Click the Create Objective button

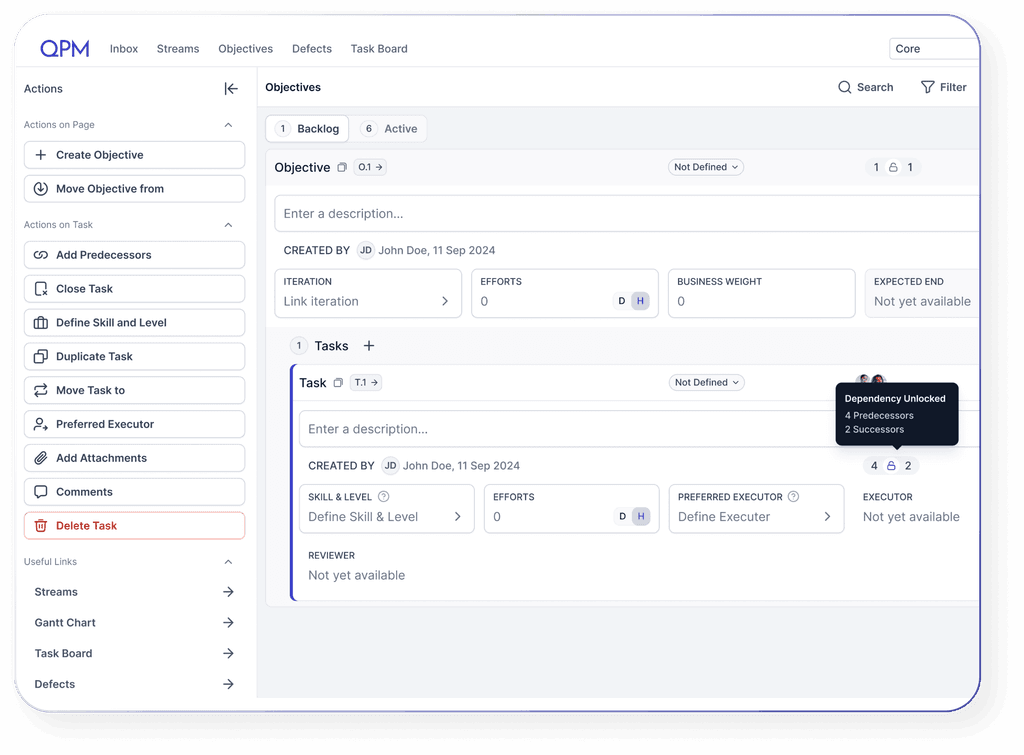tap(134, 154)
